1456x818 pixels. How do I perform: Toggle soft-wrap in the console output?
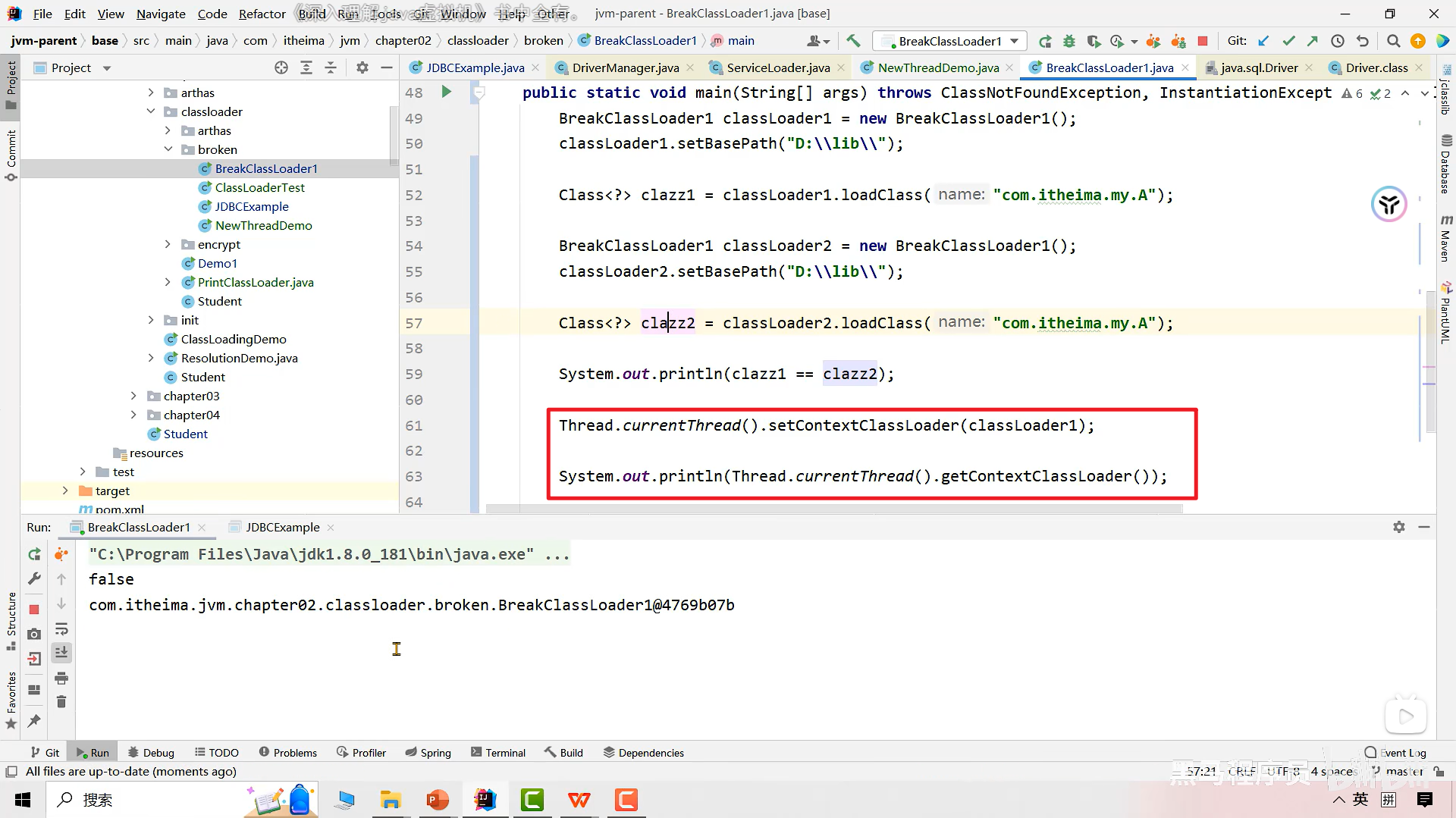(61, 628)
